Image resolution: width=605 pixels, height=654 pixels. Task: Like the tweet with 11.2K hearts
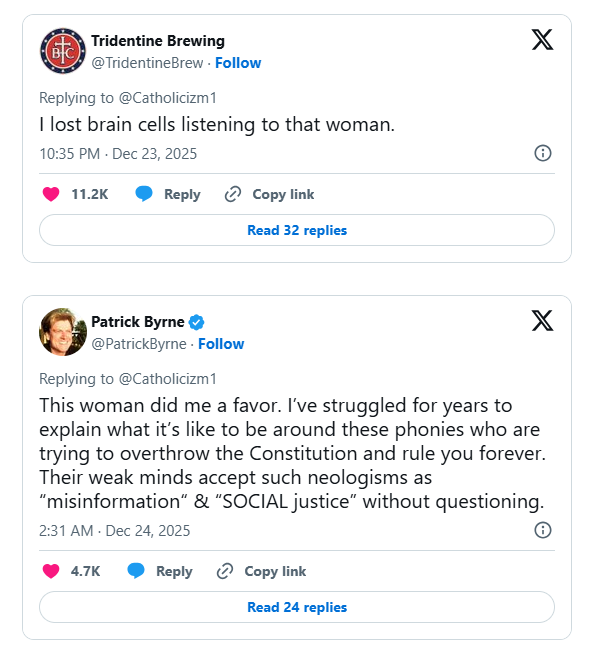tap(51, 194)
